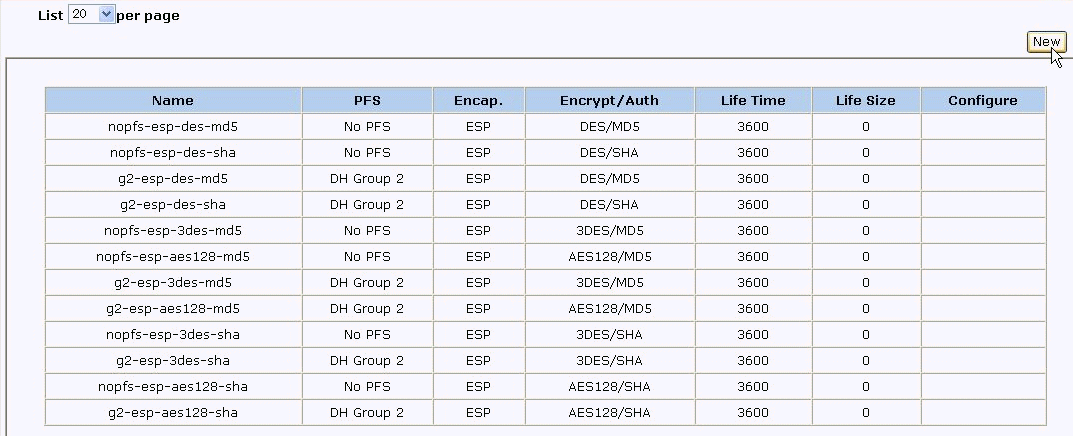Image resolution: width=1073 pixels, height=436 pixels.
Task: Click the New button
Action: pos(1045,42)
